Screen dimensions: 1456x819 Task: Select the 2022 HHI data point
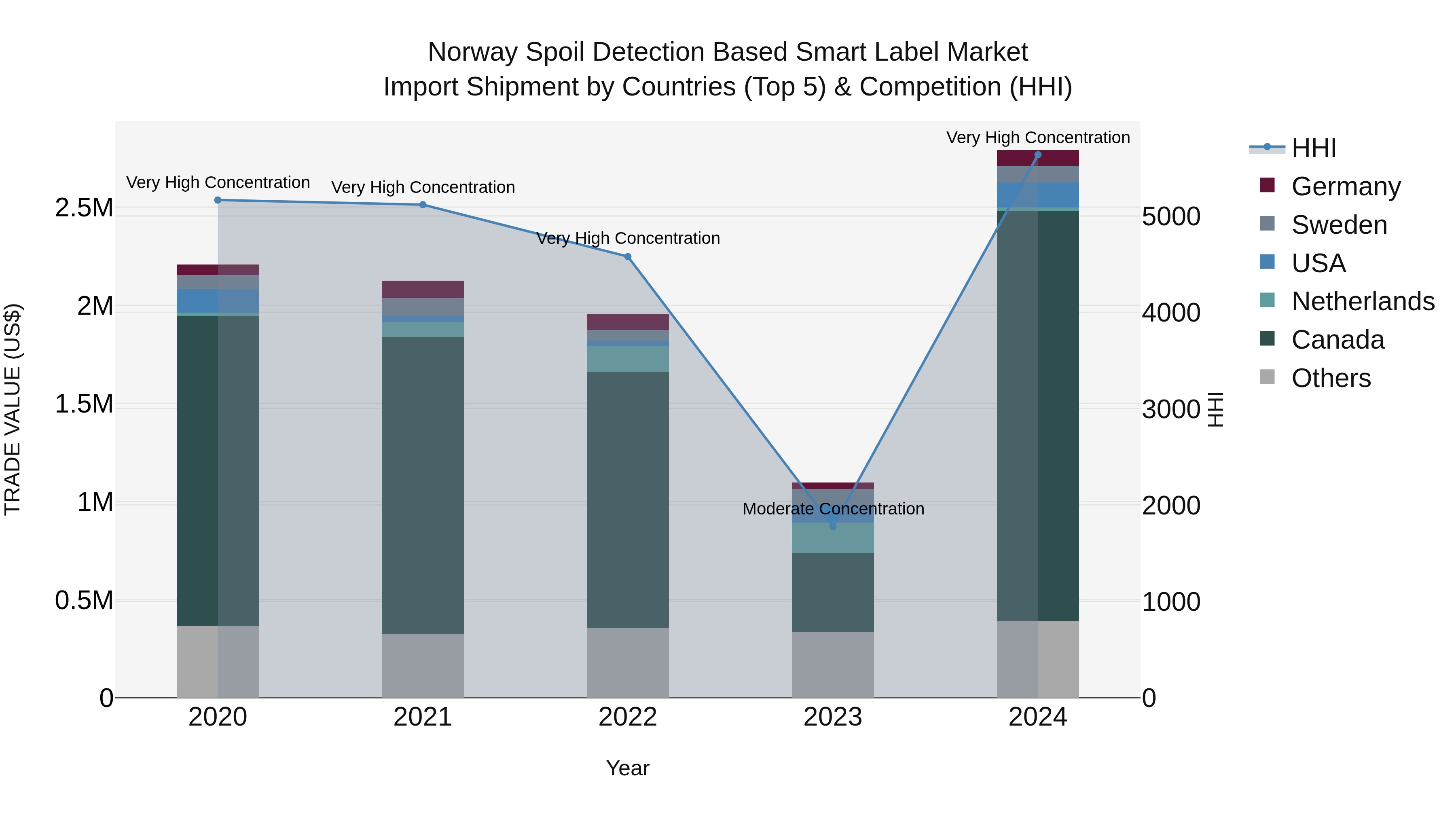[627, 256]
